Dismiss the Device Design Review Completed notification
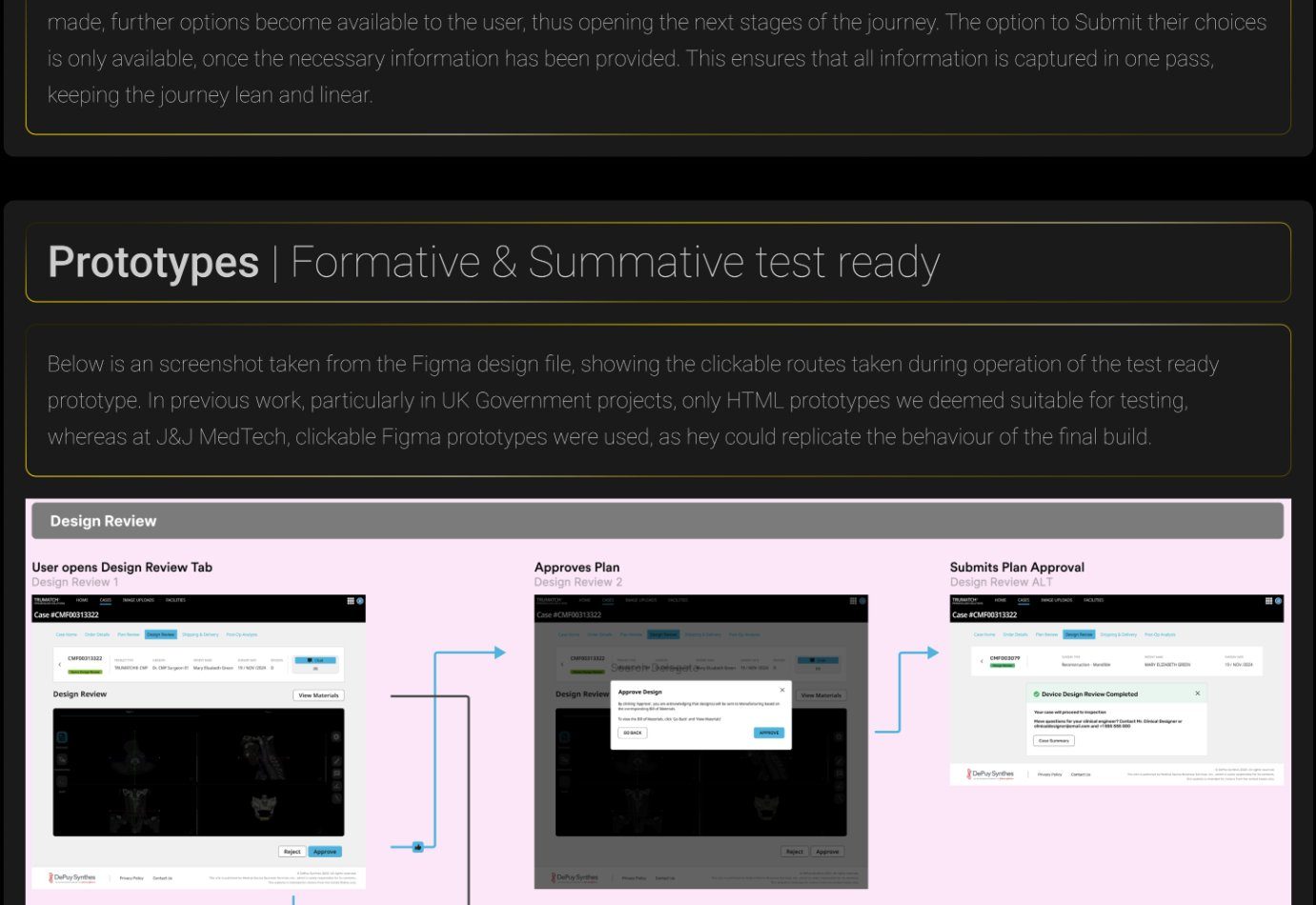Screen dimensions: 1316x905 point(1197,694)
